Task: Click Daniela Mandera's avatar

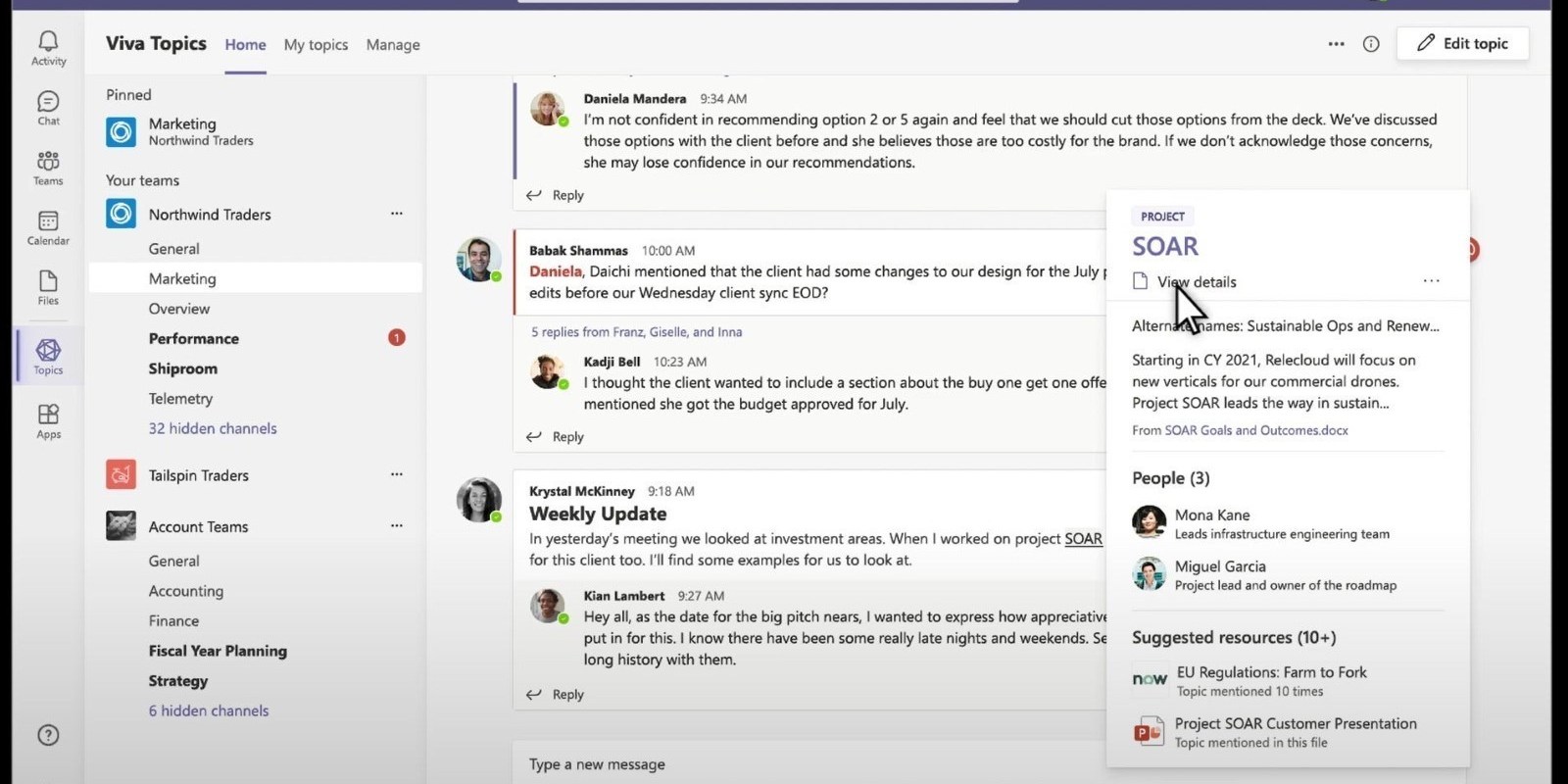Action: click(548, 109)
